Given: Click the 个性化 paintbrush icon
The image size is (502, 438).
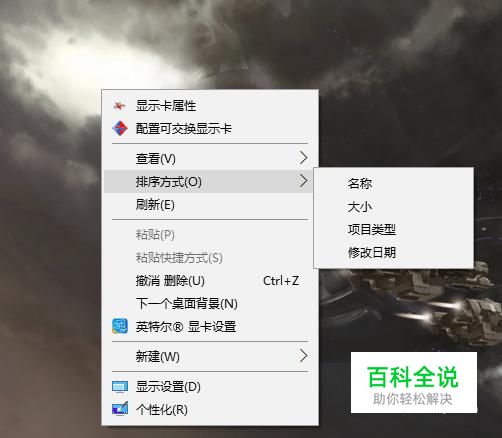Looking at the screenshot, I should (120, 409).
